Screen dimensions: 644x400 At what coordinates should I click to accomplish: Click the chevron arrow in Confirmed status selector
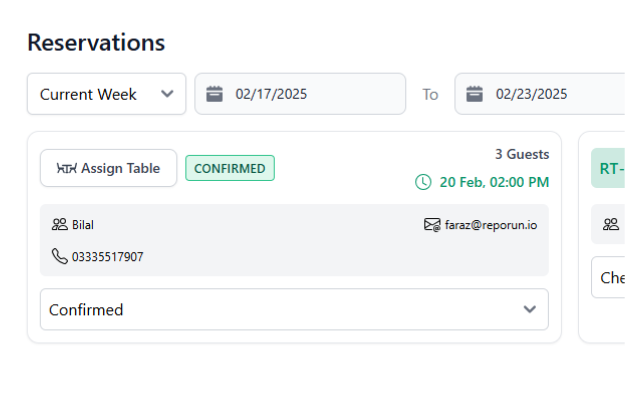[x=530, y=309]
